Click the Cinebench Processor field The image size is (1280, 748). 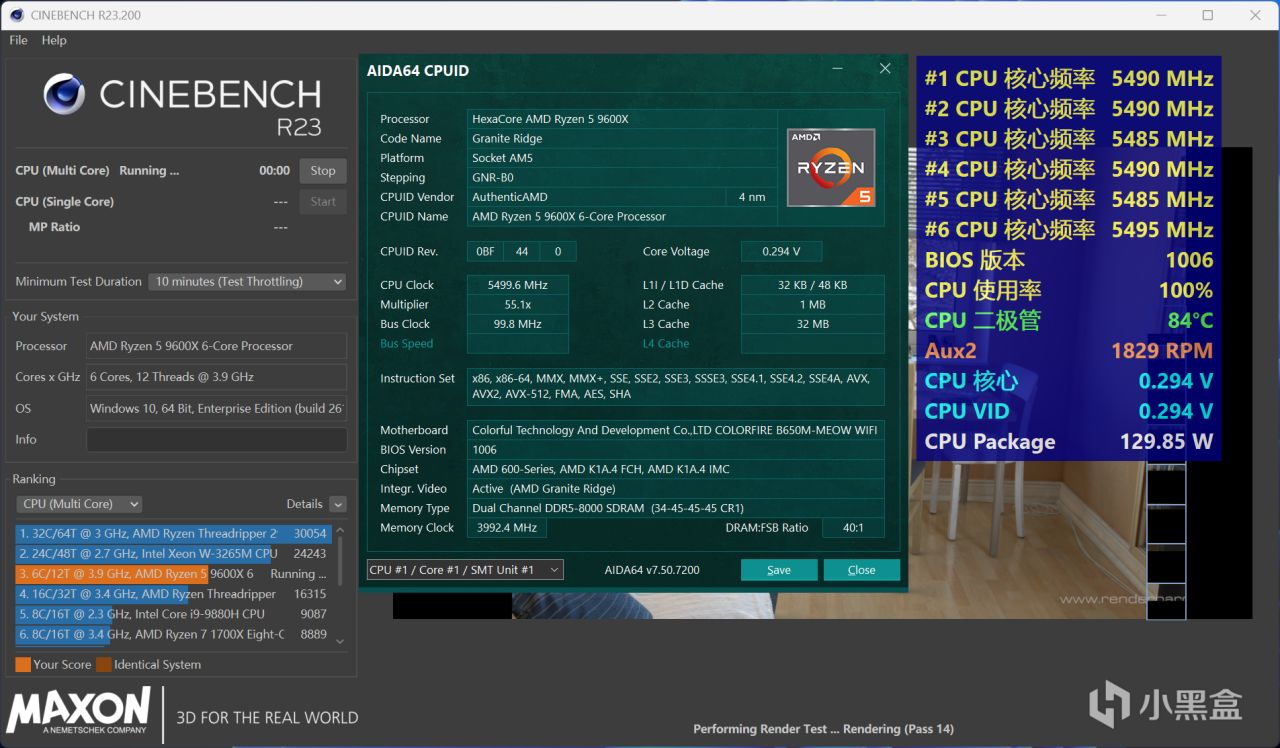click(217, 346)
